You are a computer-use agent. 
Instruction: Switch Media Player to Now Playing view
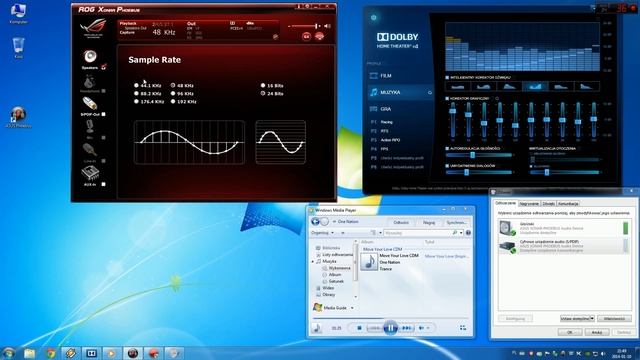tap(462, 328)
